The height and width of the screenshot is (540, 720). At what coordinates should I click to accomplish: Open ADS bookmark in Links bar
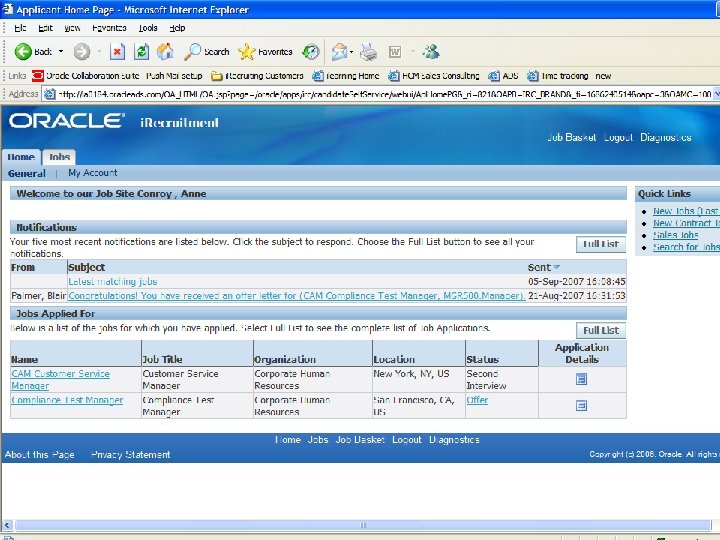(x=503, y=76)
